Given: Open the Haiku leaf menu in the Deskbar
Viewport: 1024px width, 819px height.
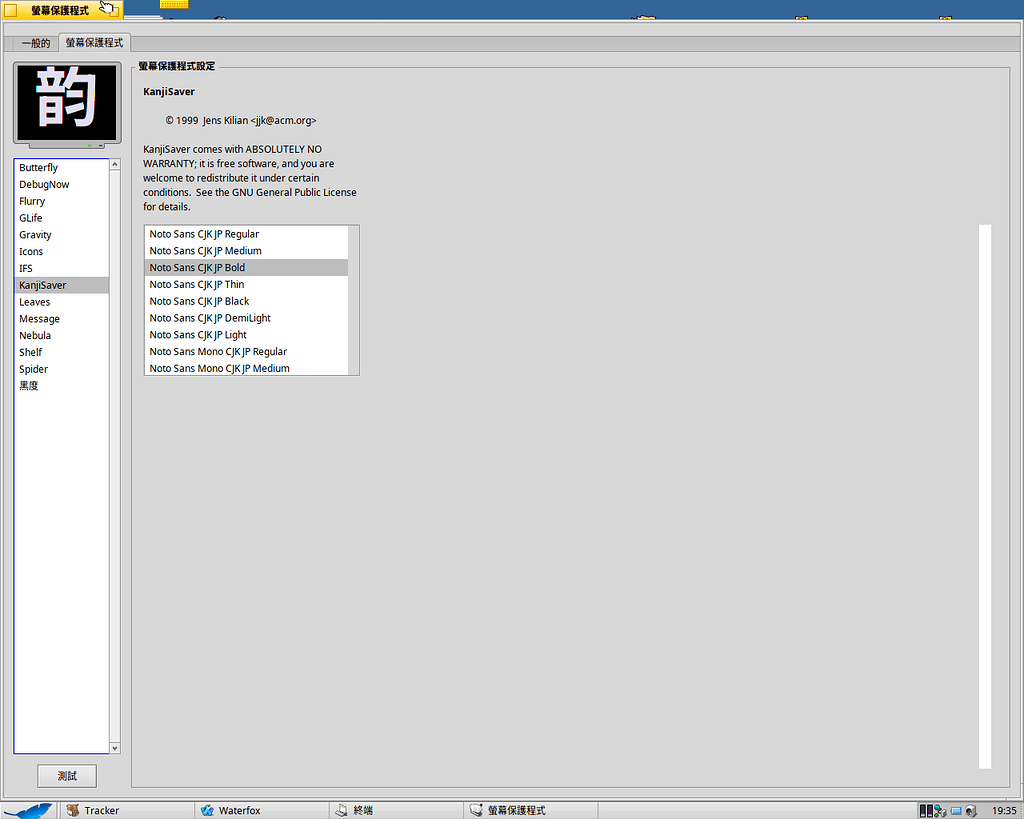Looking at the screenshot, I should [25, 809].
